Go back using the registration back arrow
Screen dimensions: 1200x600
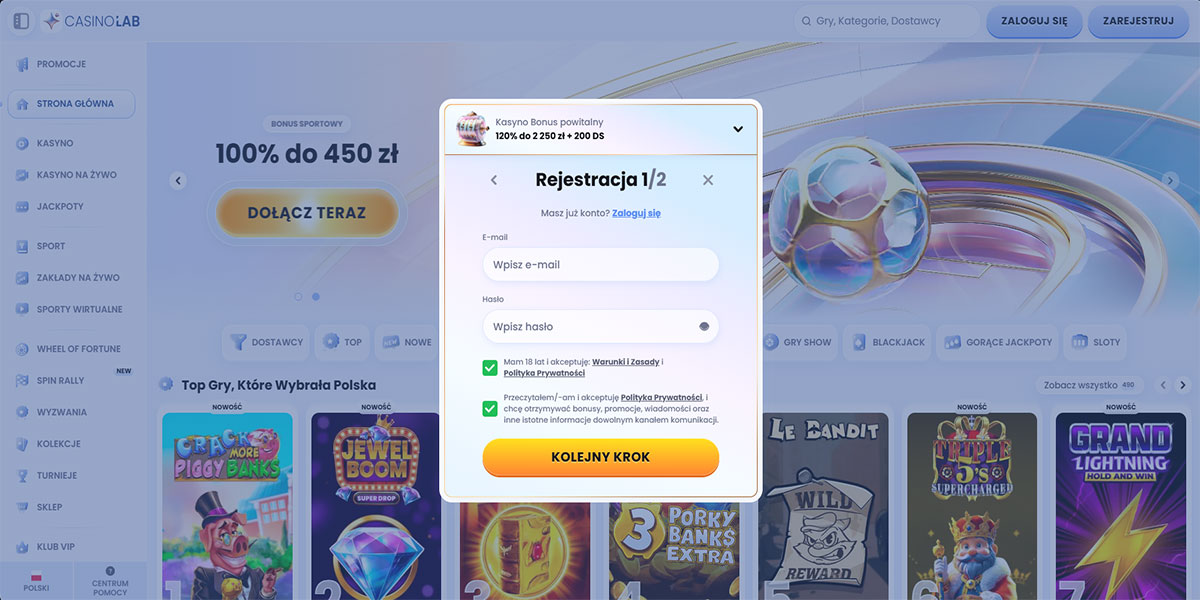coord(494,180)
